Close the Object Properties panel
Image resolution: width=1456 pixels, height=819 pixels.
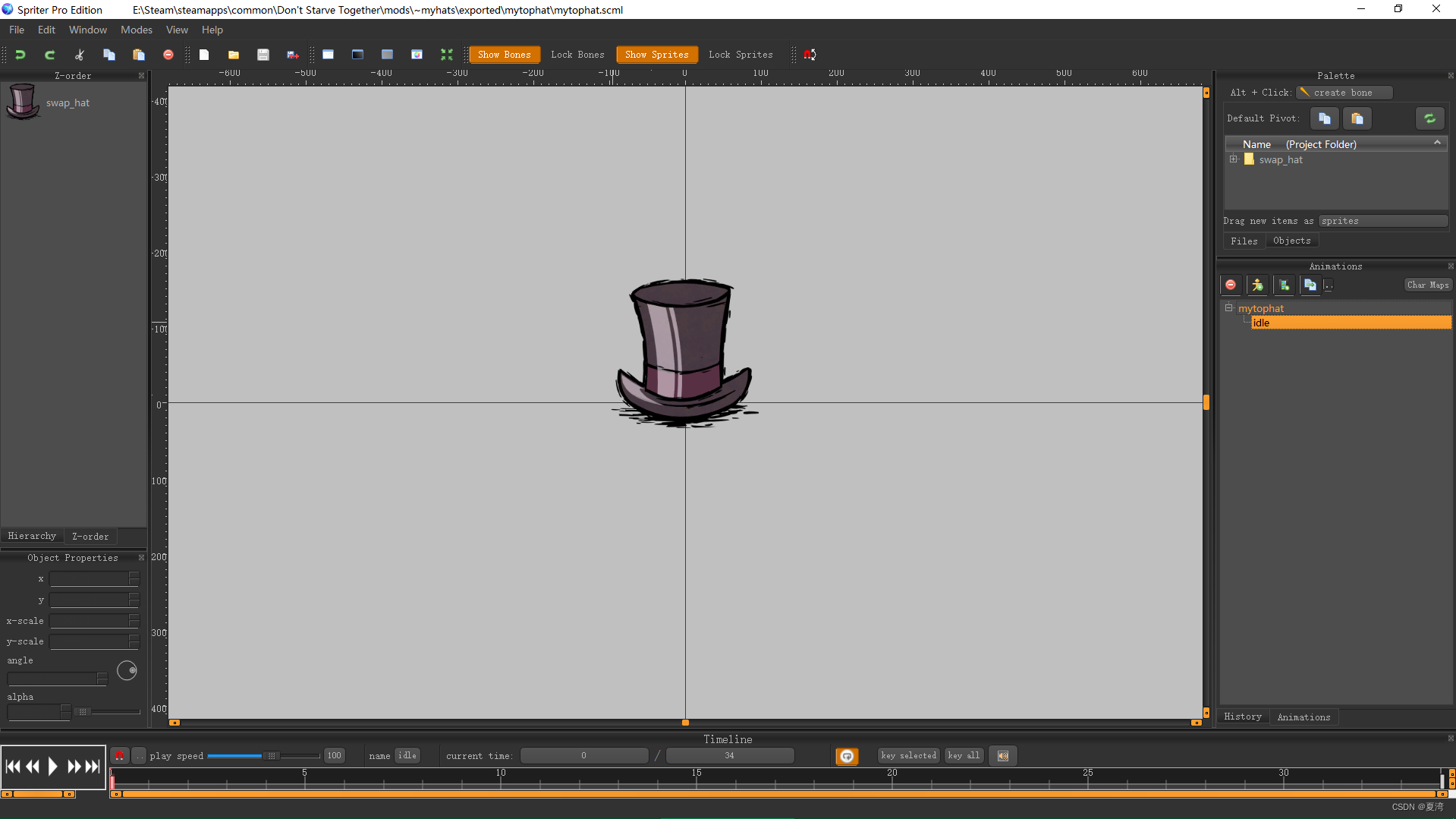[x=141, y=558]
